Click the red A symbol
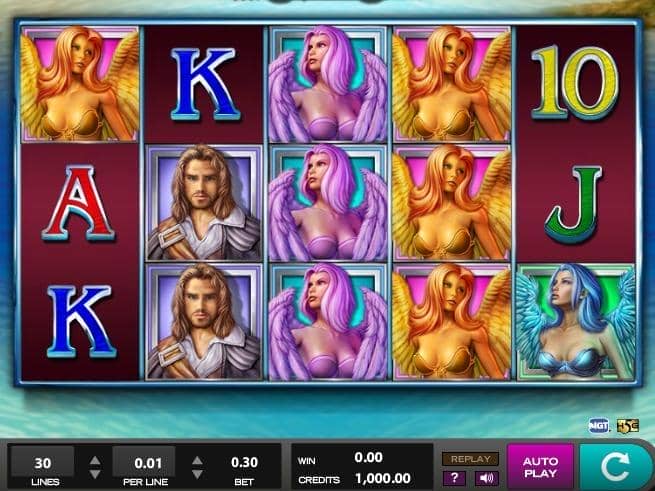The width and height of the screenshot is (655, 491). point(78,203)
